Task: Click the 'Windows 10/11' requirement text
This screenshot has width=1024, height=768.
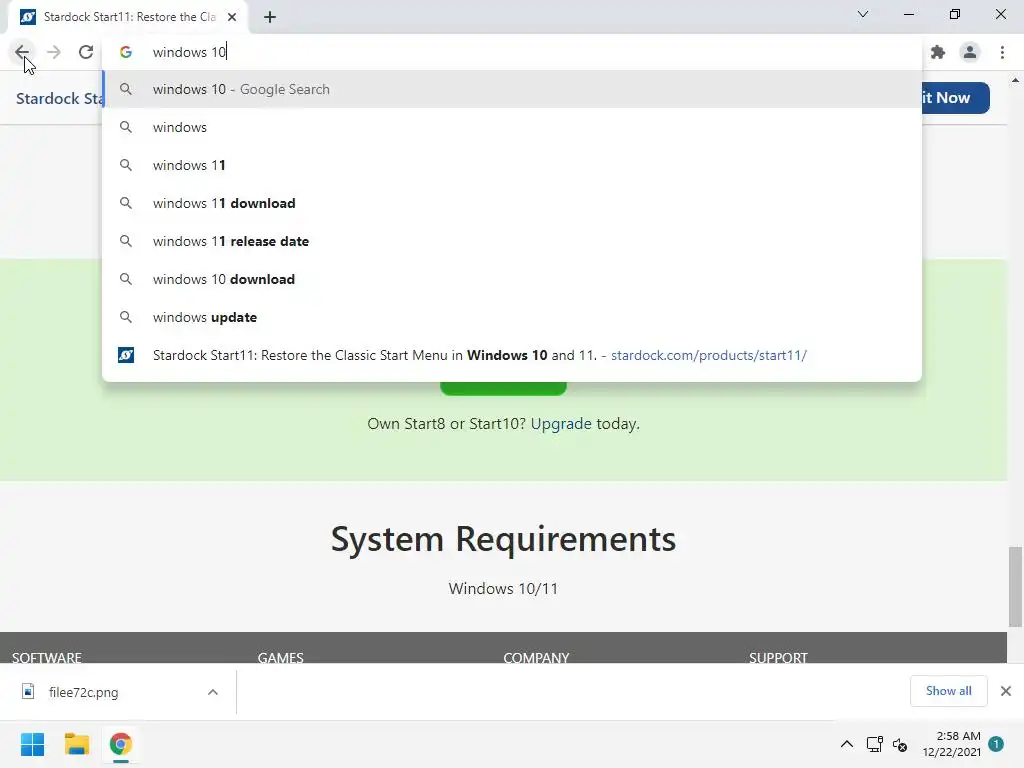Action: [503, 588]
